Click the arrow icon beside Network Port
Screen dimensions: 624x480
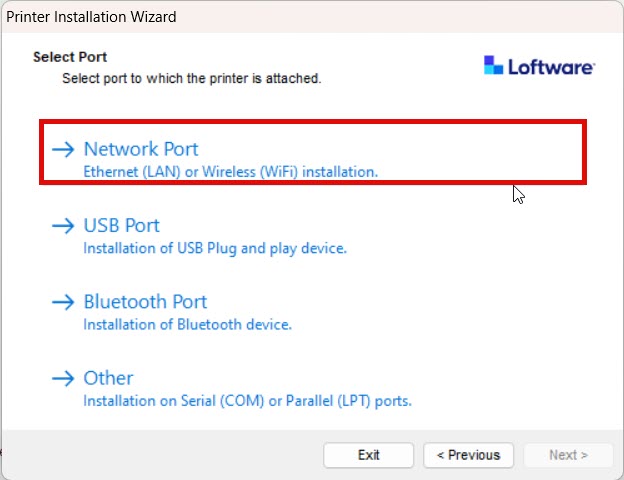coord(63,150)
